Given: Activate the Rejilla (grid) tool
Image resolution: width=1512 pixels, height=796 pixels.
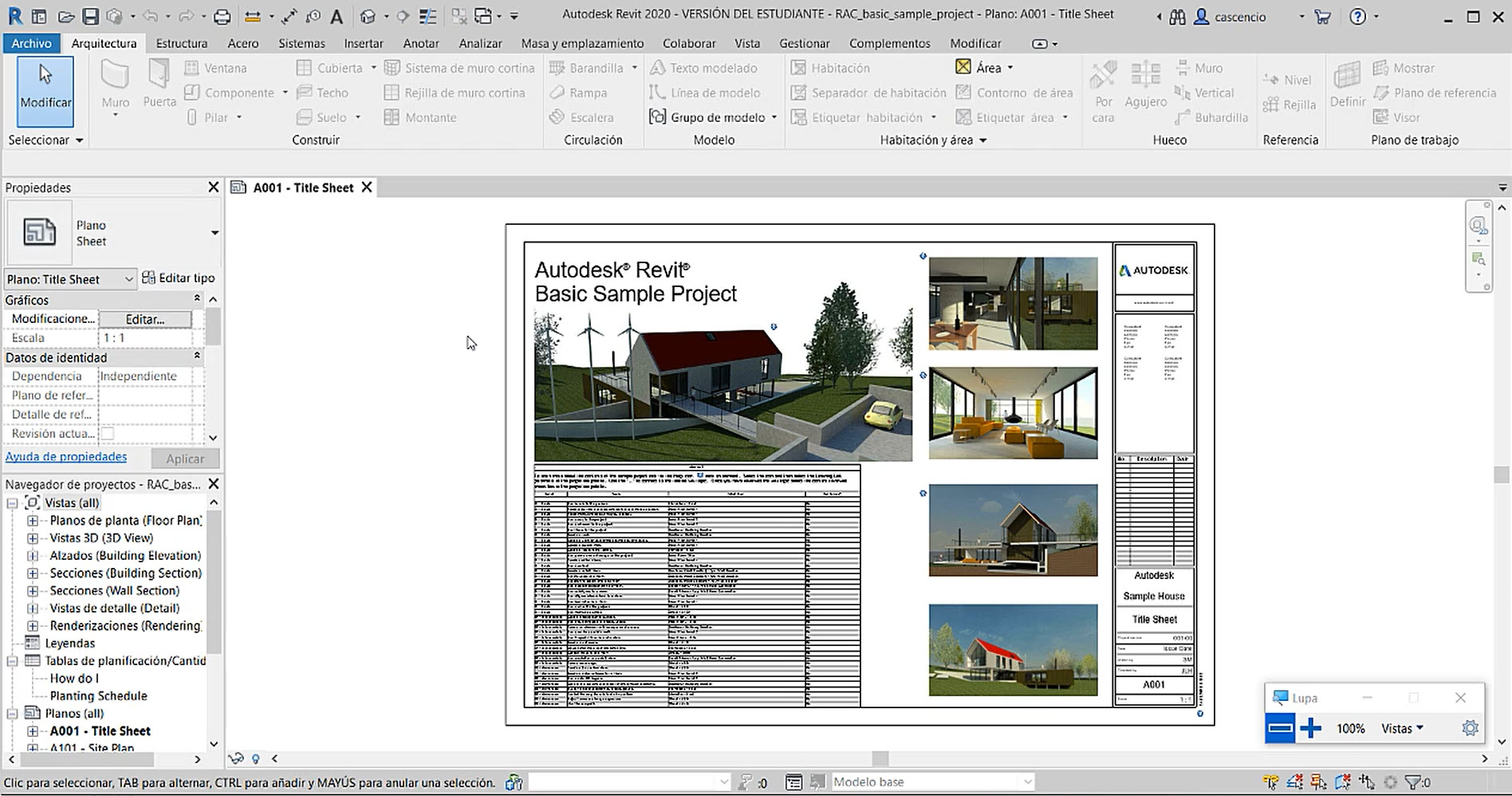Looking at the screenshot, I should tap(1292, 104).
